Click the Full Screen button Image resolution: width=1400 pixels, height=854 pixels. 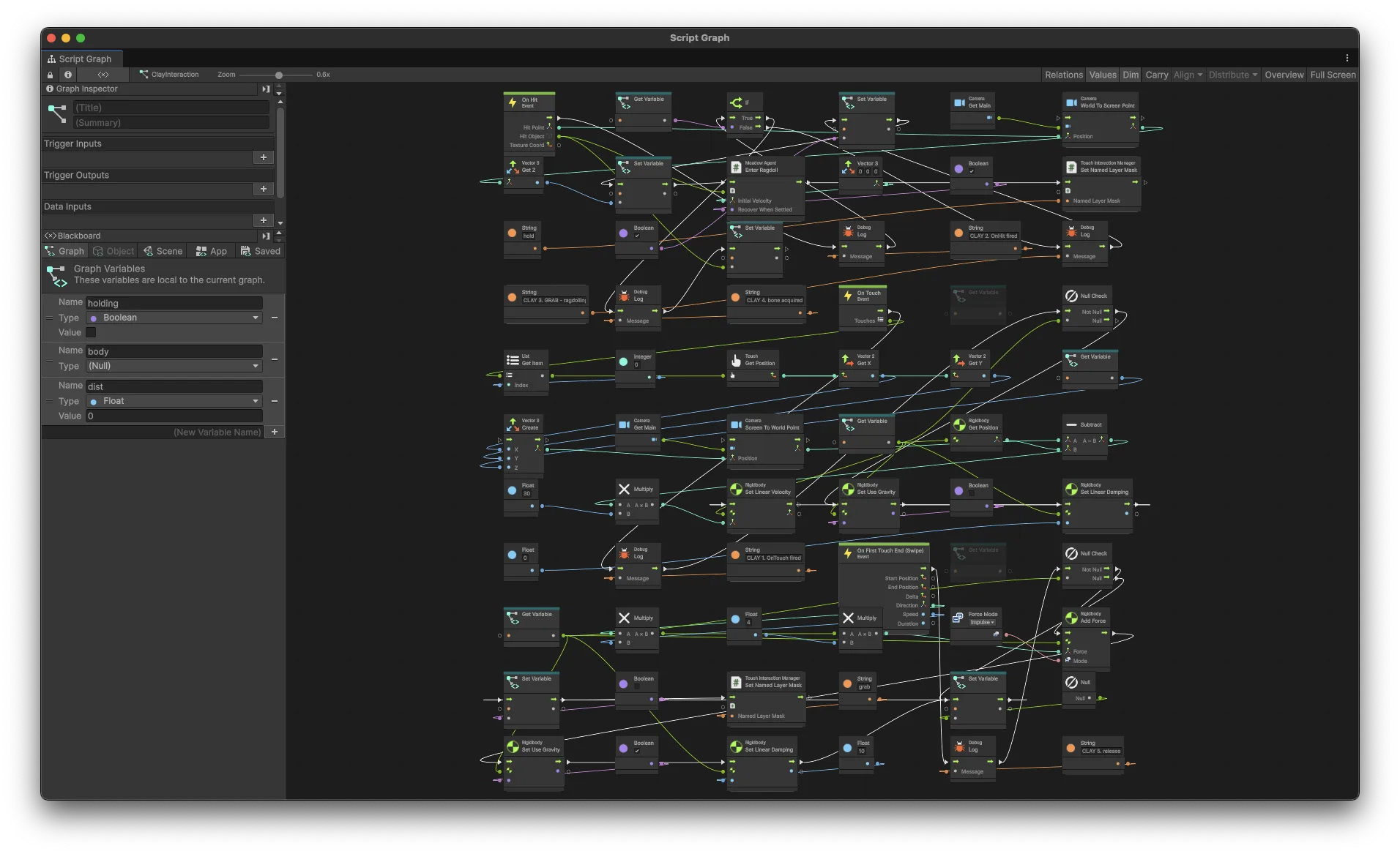(1333, 75)
